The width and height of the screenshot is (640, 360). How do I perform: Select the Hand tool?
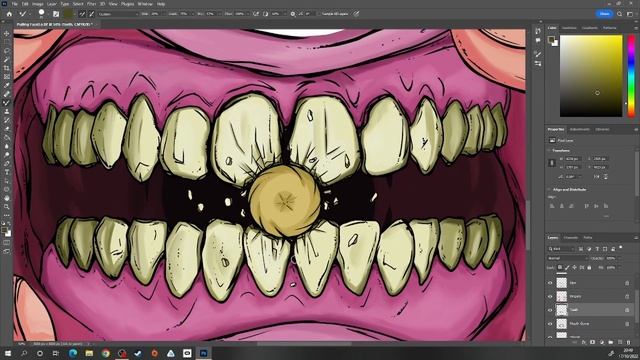7,198
